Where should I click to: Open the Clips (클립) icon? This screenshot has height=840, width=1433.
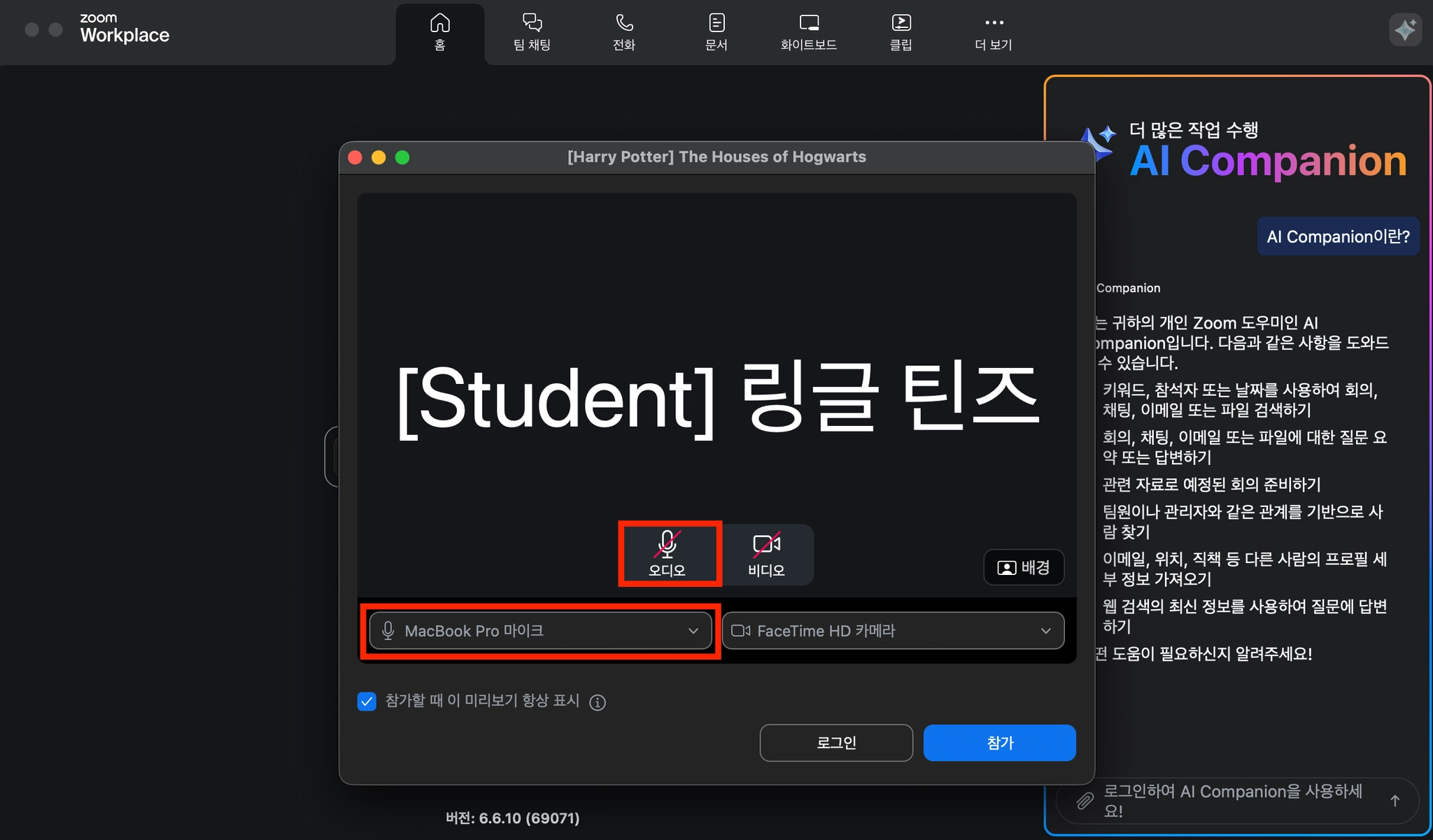point(901,32)
